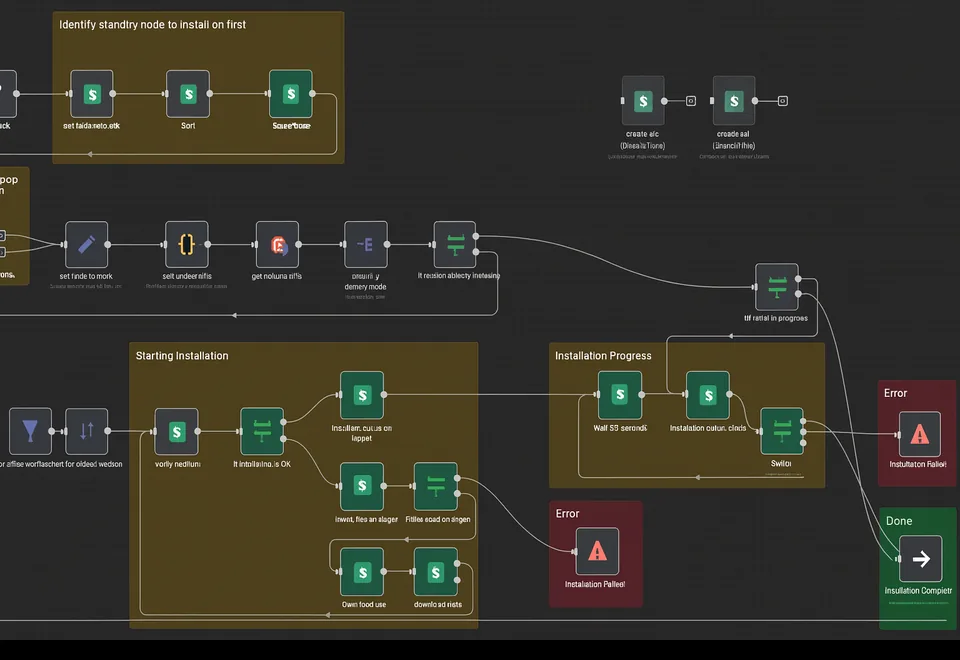Click the up-down arrows node beside the funnel
The height and width of the screenshot is (660, 960).
(86, 431)
